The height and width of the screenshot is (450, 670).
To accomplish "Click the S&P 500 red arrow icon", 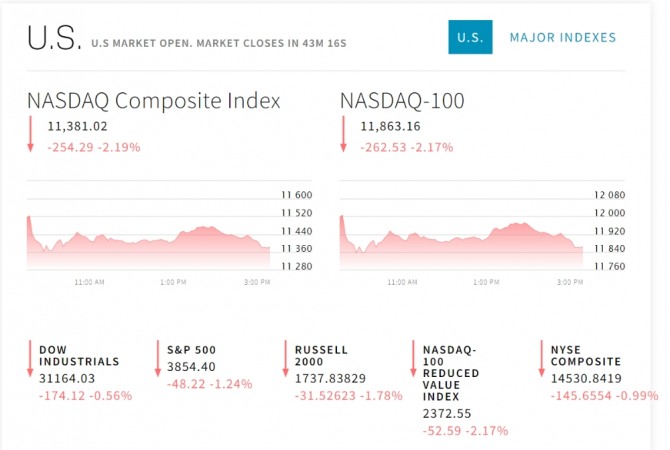I will point(159,360).
